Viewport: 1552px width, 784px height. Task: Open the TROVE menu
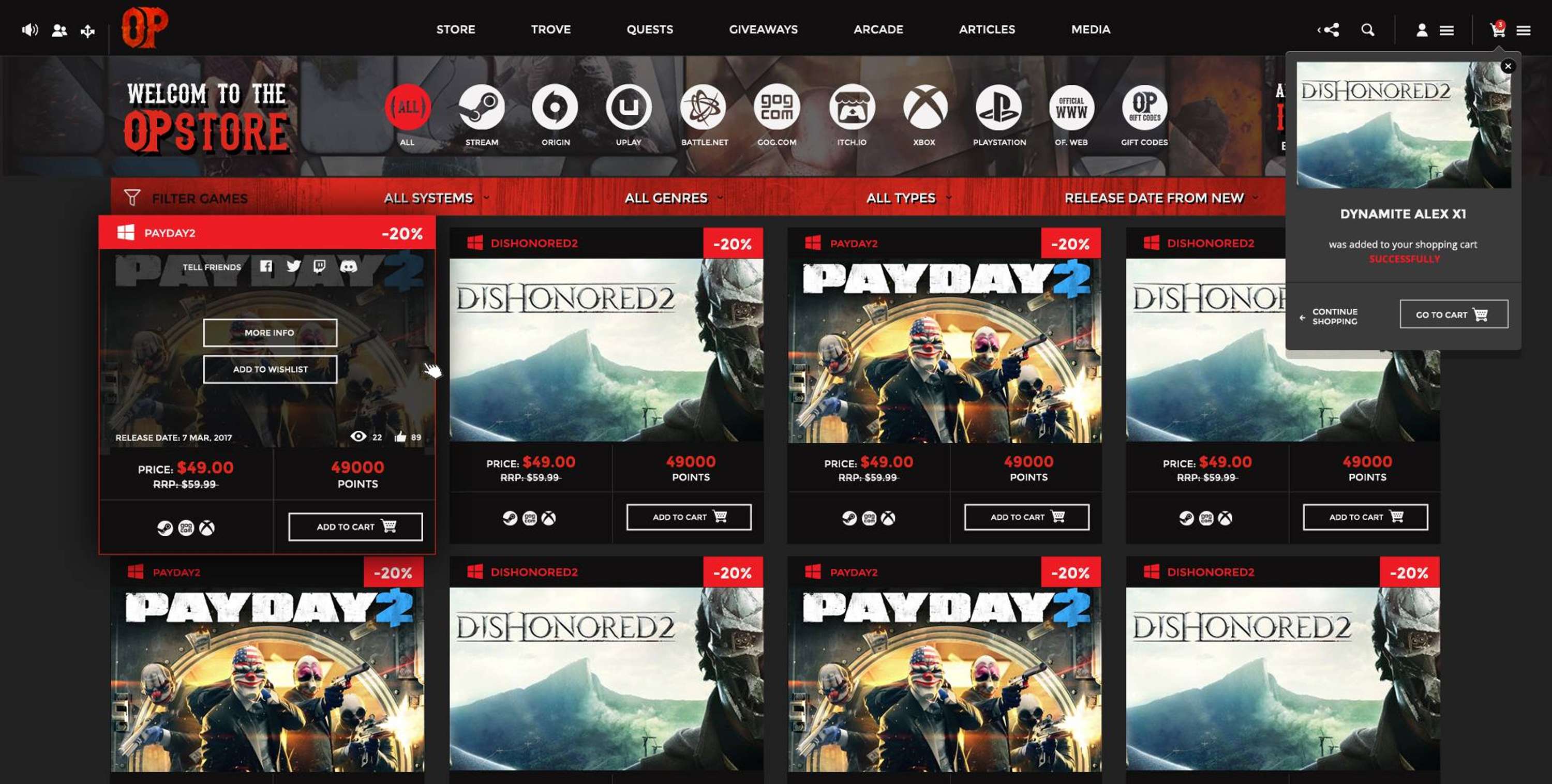(x=550, y=29)
